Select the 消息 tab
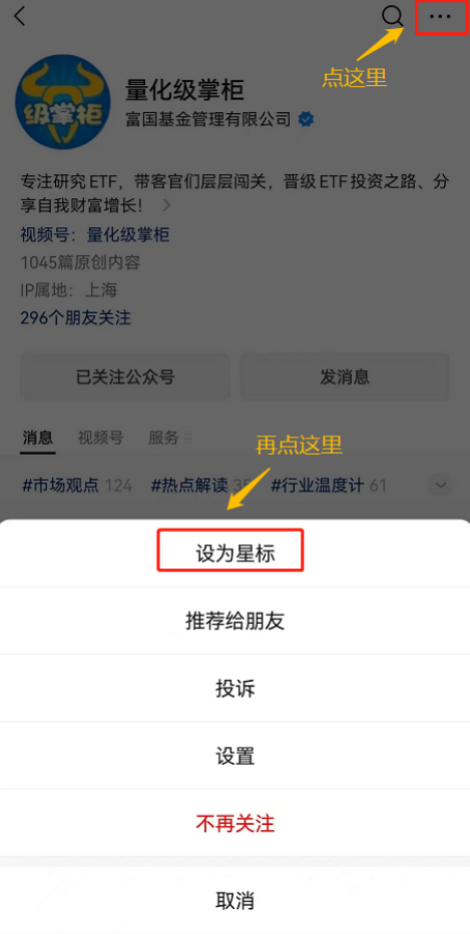This screenshot has width=470, height=934. coord(38,438)
